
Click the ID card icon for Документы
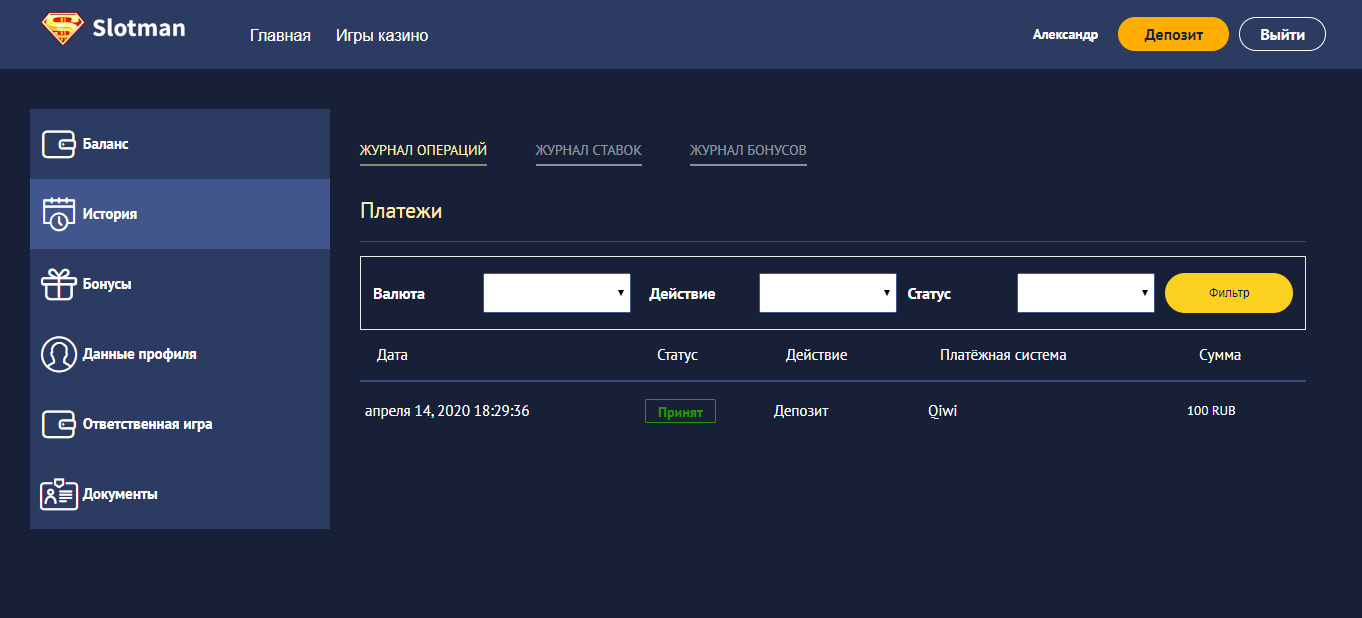pos(59,494)
